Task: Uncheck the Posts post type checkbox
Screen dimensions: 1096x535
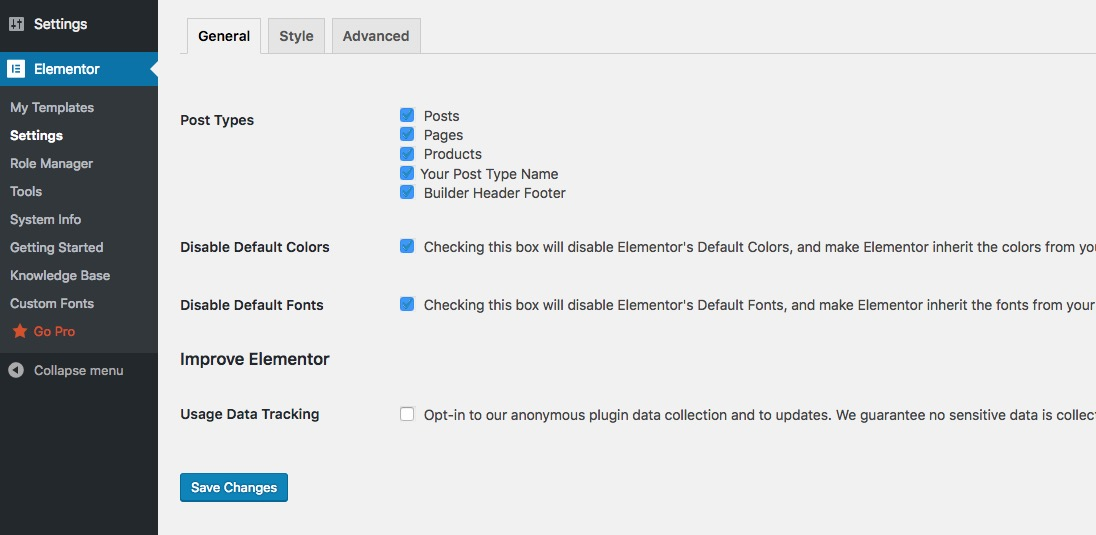Action: tap(407, 115)
